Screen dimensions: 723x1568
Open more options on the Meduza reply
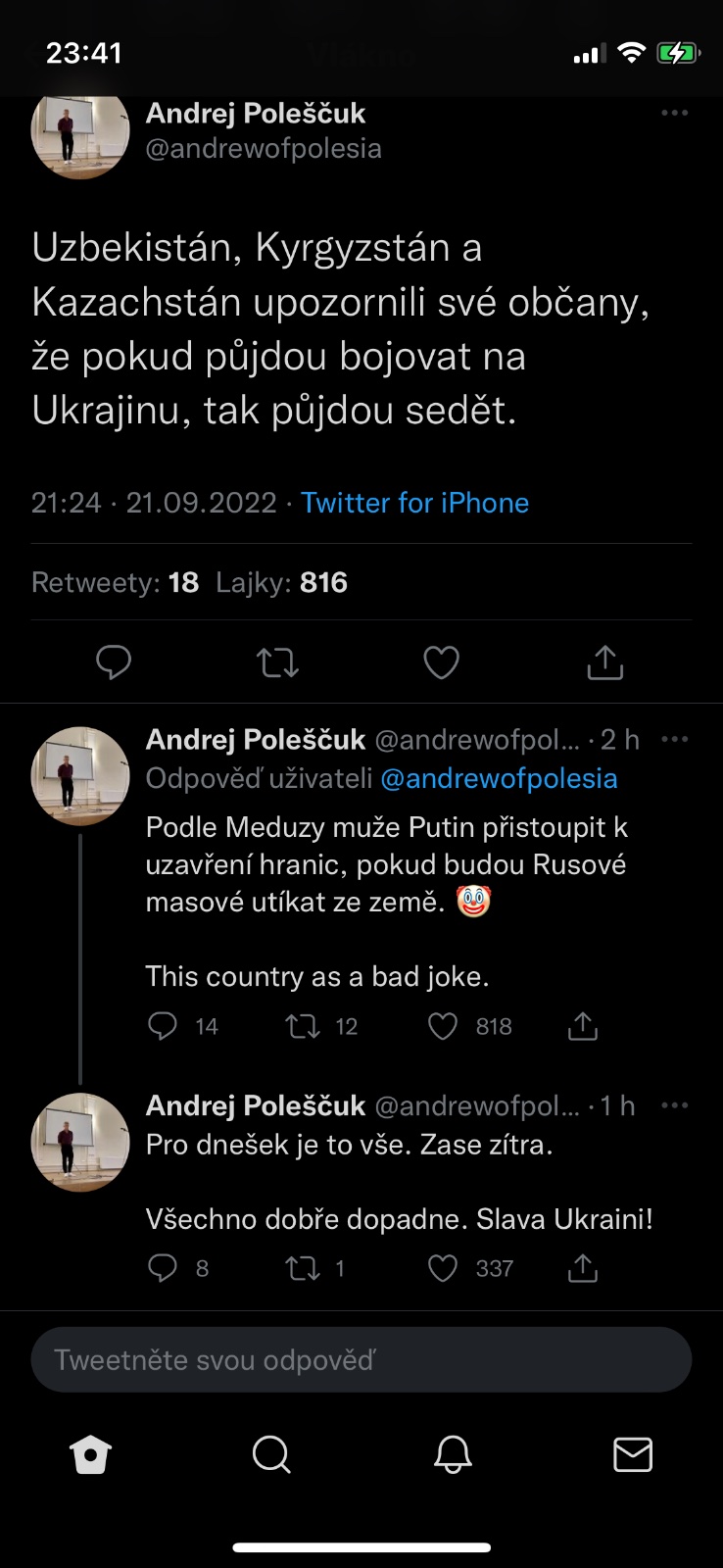[674, 739]
